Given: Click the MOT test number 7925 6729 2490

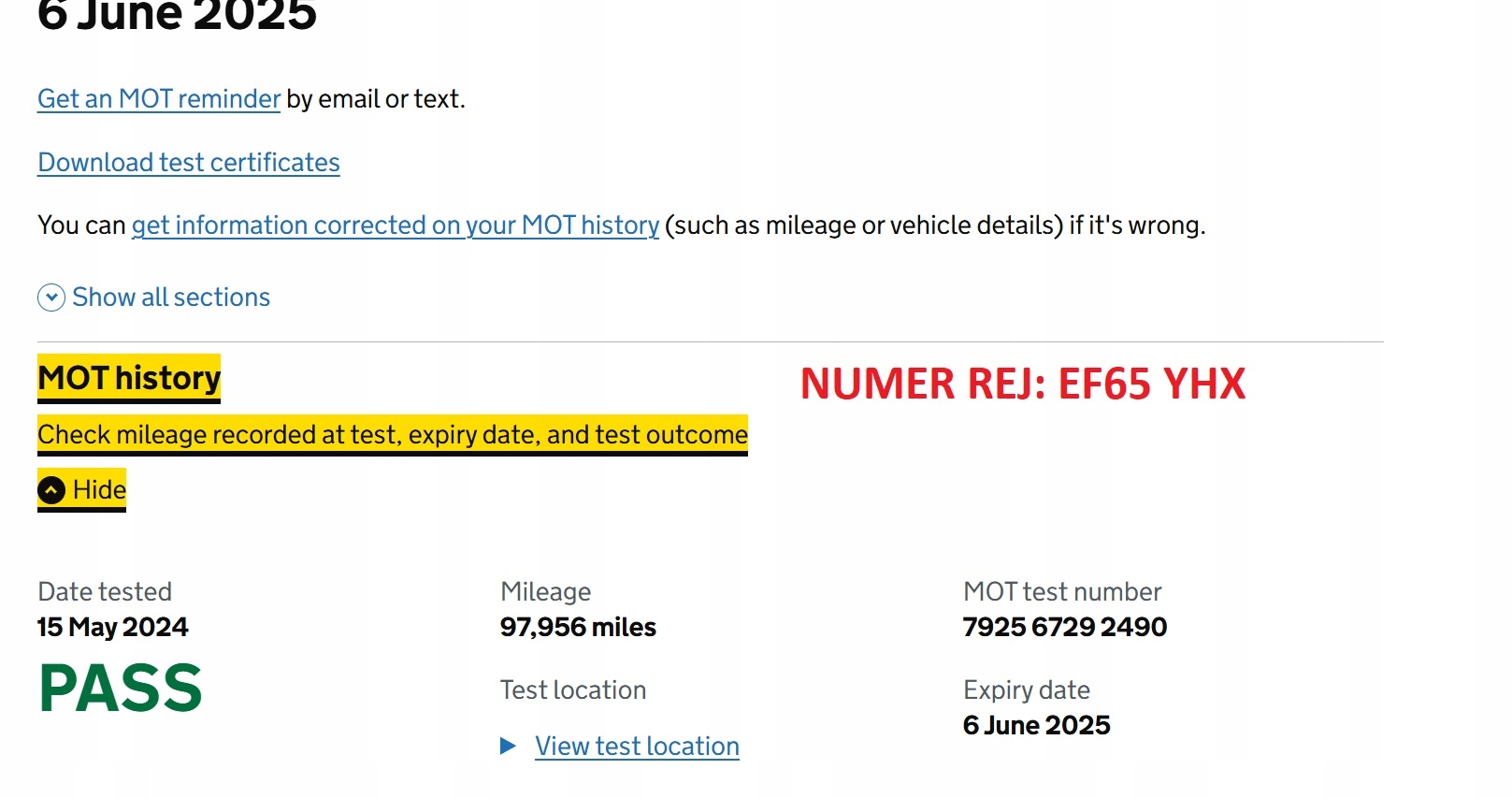Looking at the screenshot, I should pos(1065,627).
